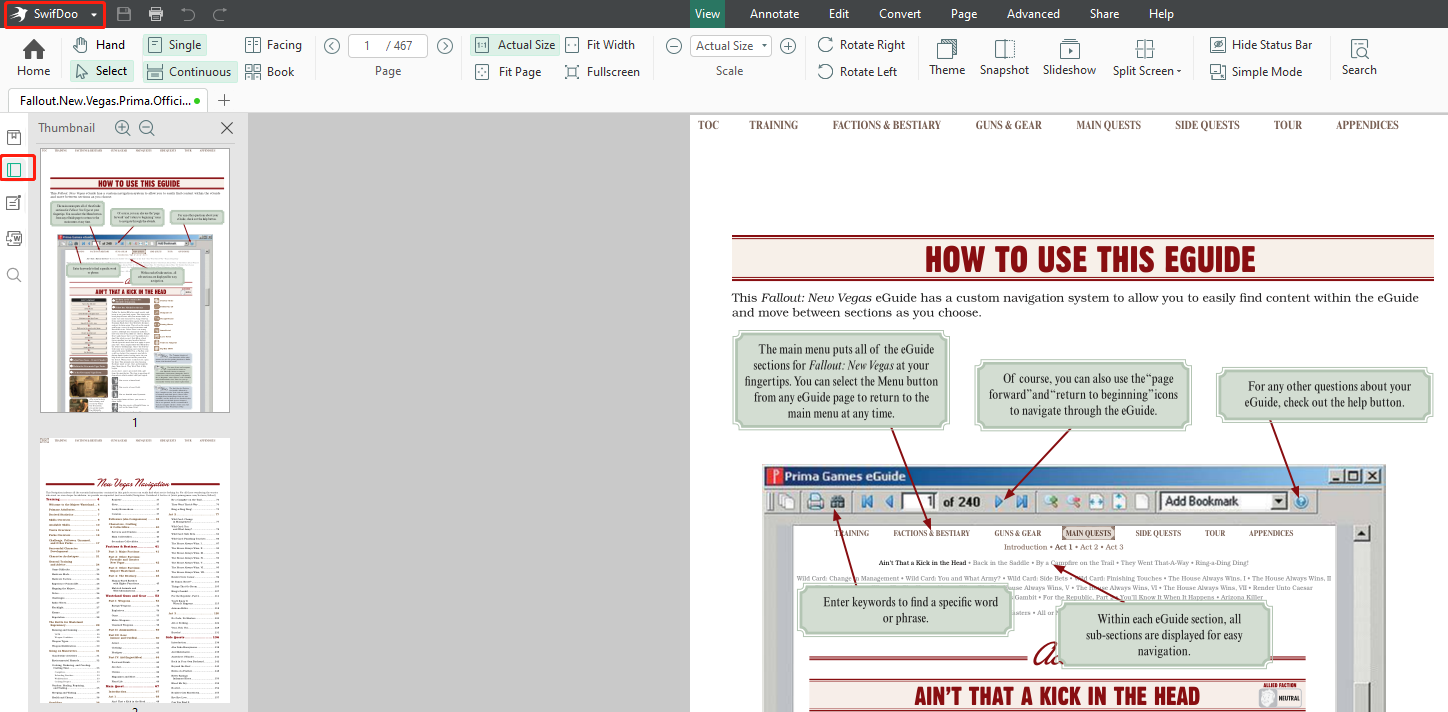This screenshot has height=712, width=1448.
Task: Open the Advanced ribbon tab
Action: click(1033, 14)
